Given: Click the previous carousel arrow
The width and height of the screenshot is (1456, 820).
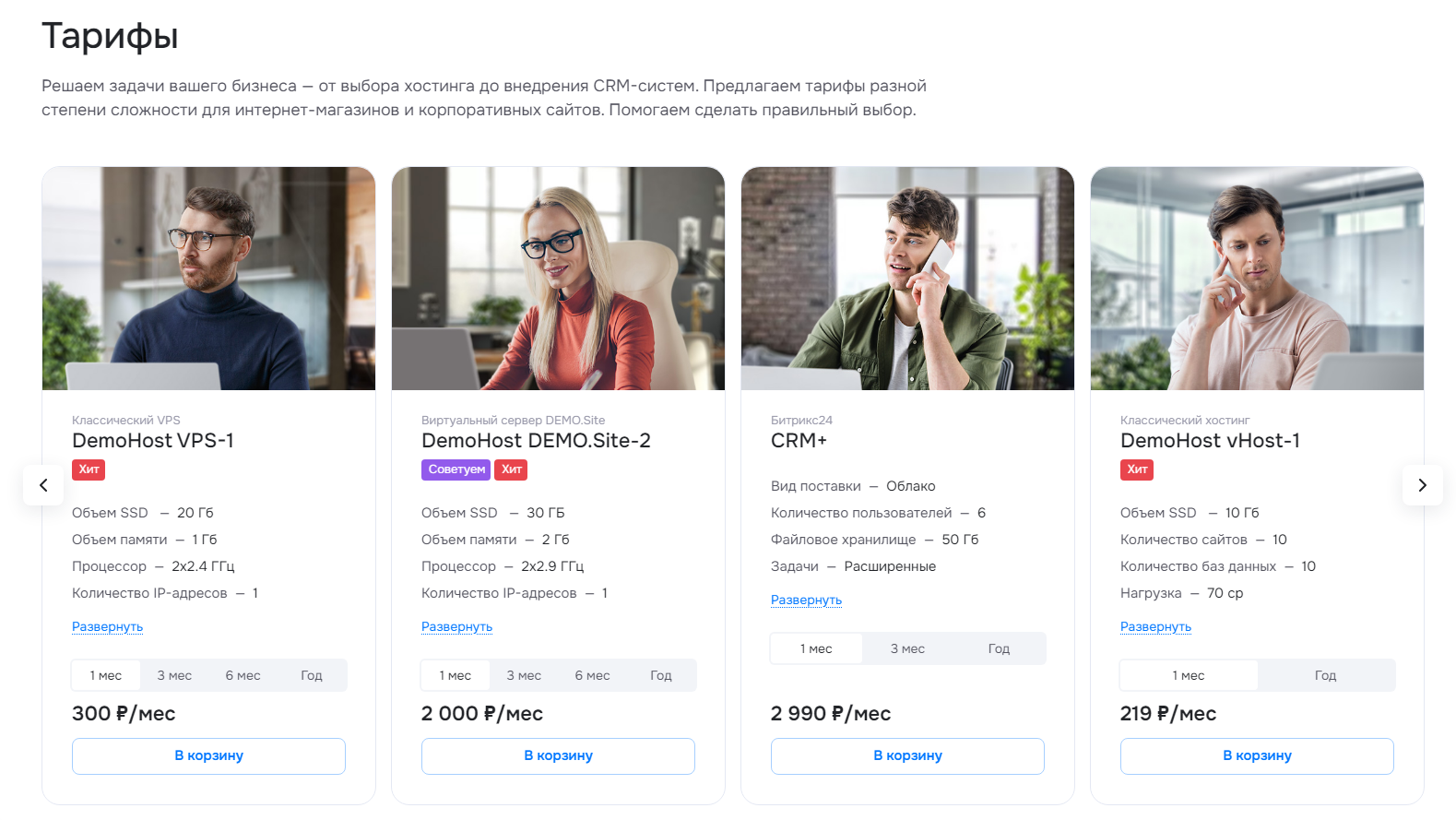Looking at the screenshot, I should pyautogui.click(x=43, y=485).
